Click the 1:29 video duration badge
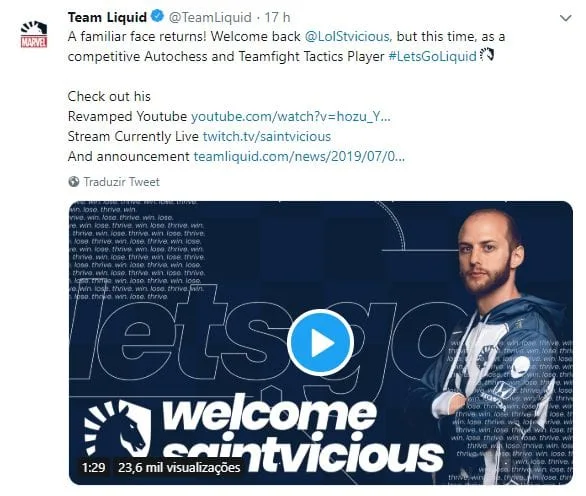This screenshot has width=586, height=496. [x=93, y=468]
